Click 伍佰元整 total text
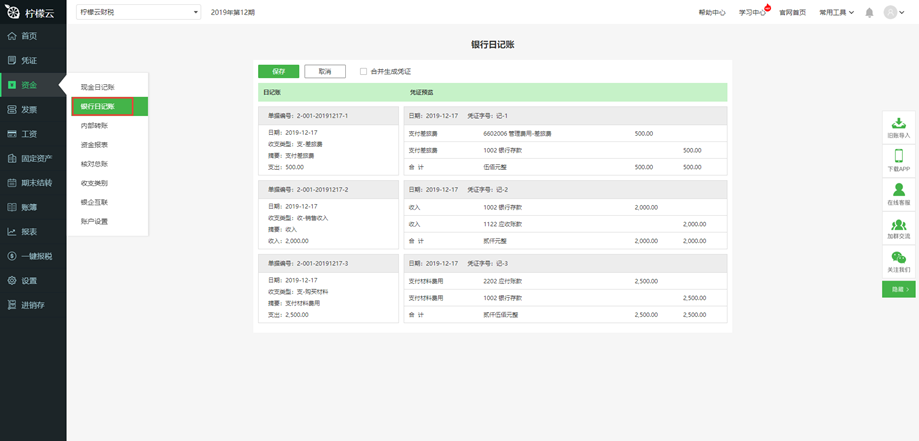Screen dimensions: 919x441 [x=494, y=167]
